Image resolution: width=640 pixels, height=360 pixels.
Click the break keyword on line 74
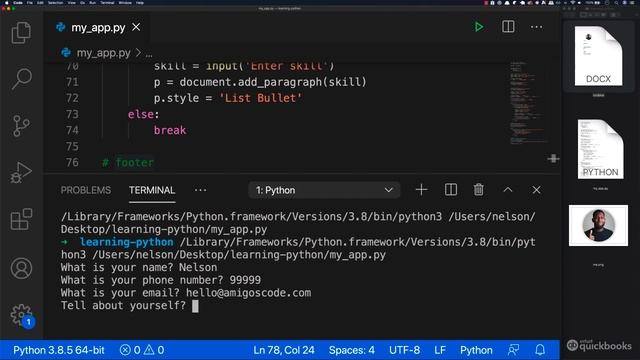click(x=170, y=130)
